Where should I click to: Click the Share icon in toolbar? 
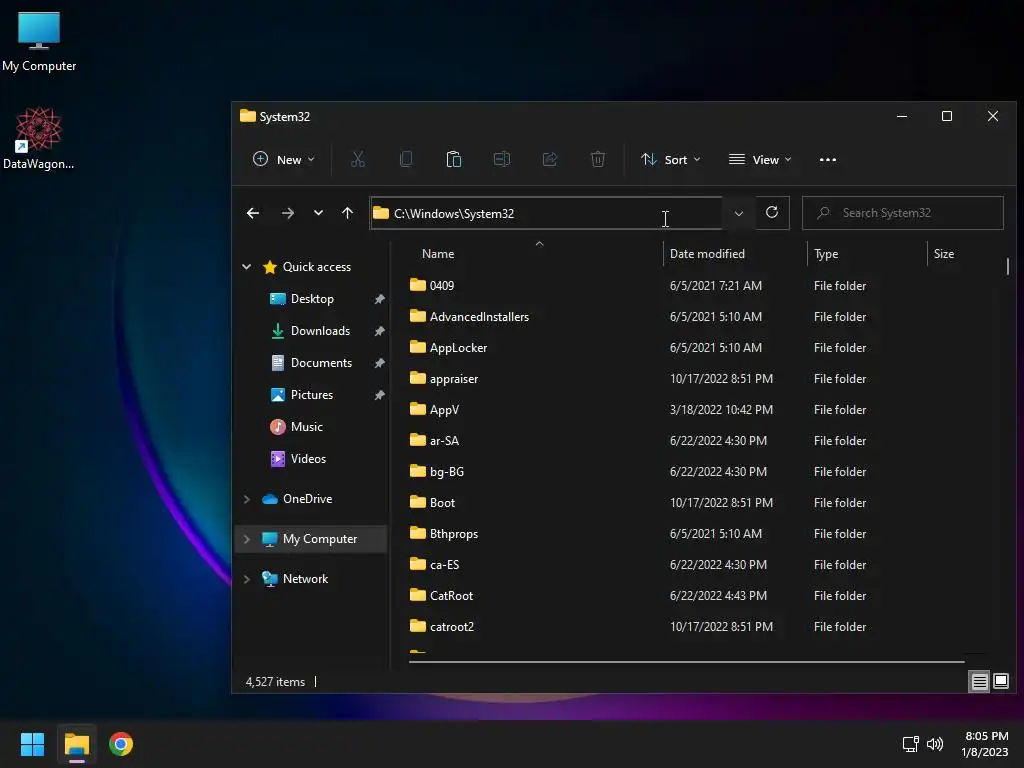click(550, 159)
